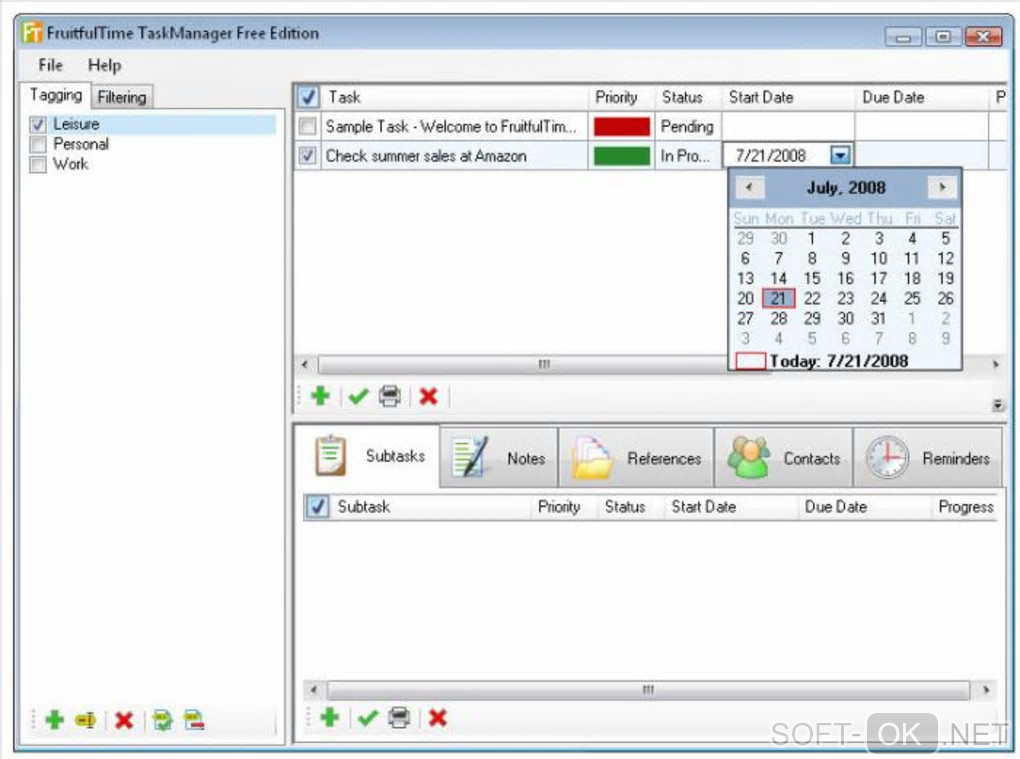Switch to the Tagging tab
The width and height of the screenshot is (1020, 759).
point(56,96)
